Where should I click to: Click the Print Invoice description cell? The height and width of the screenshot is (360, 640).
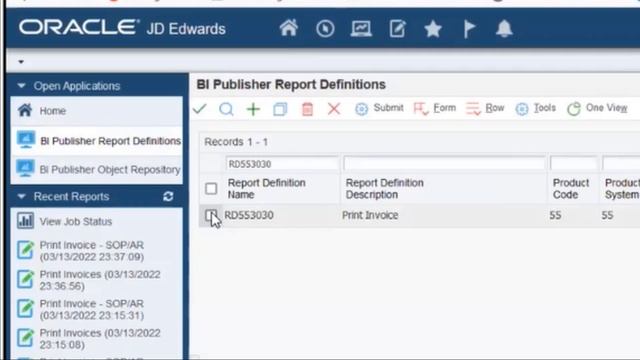tap(370, 215)
